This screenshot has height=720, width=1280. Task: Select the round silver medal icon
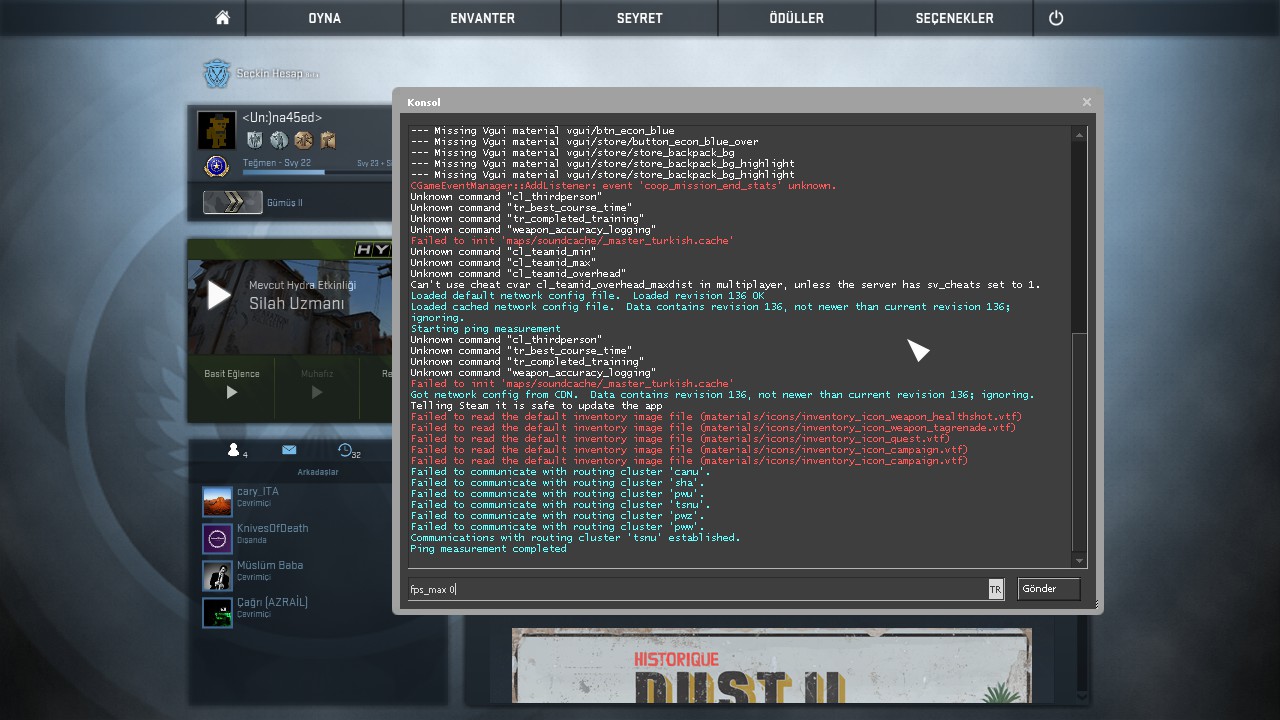click(279, 140)
